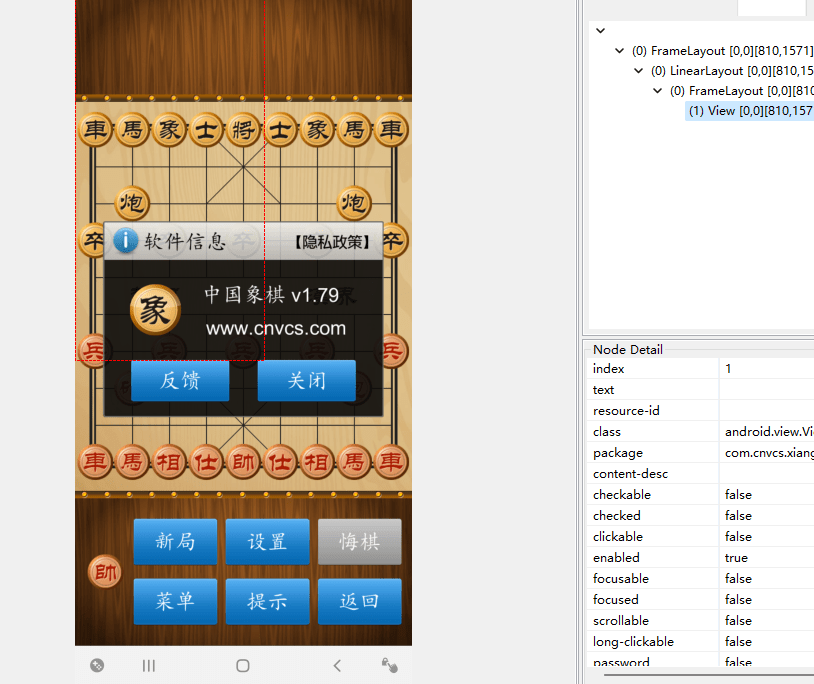
Task: Select the leftmost black 車 chariot
Action: [x=95, y=130]
